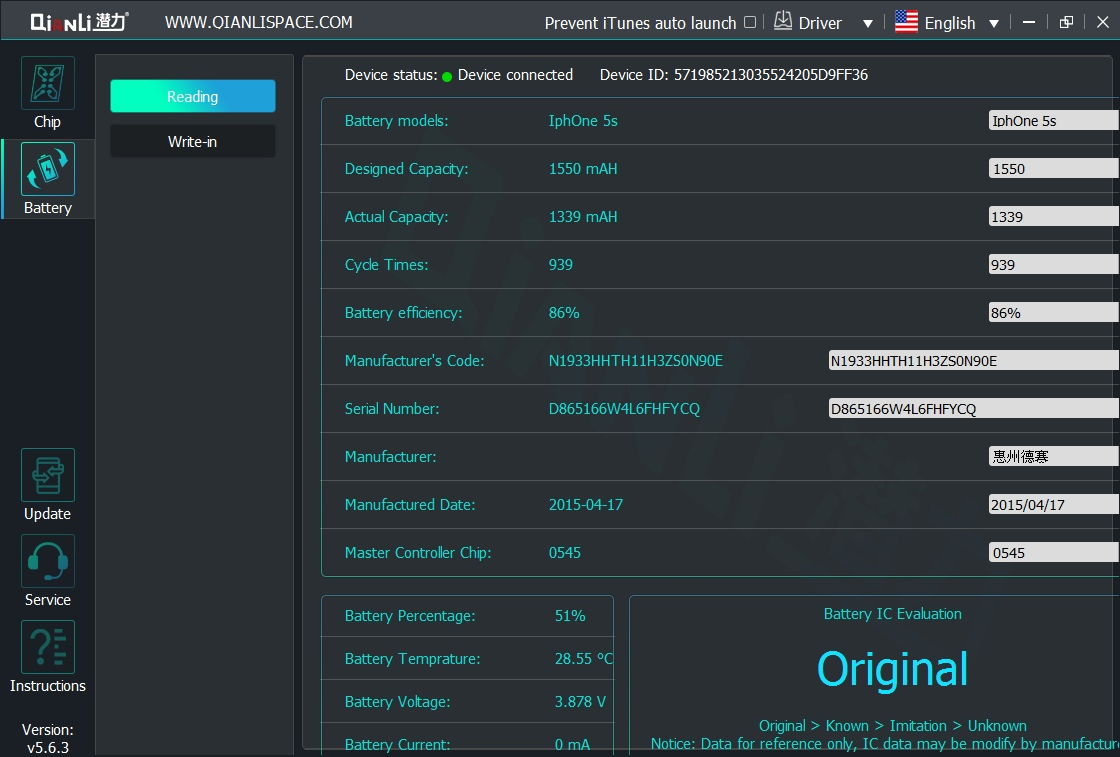Click the QianLi logo
This screenshot has height=757, width=1120.
click(79, 22)
